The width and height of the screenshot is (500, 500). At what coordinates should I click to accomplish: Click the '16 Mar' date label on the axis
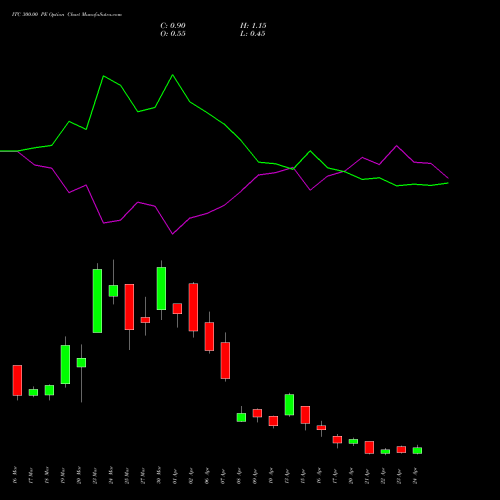point(14,475)
